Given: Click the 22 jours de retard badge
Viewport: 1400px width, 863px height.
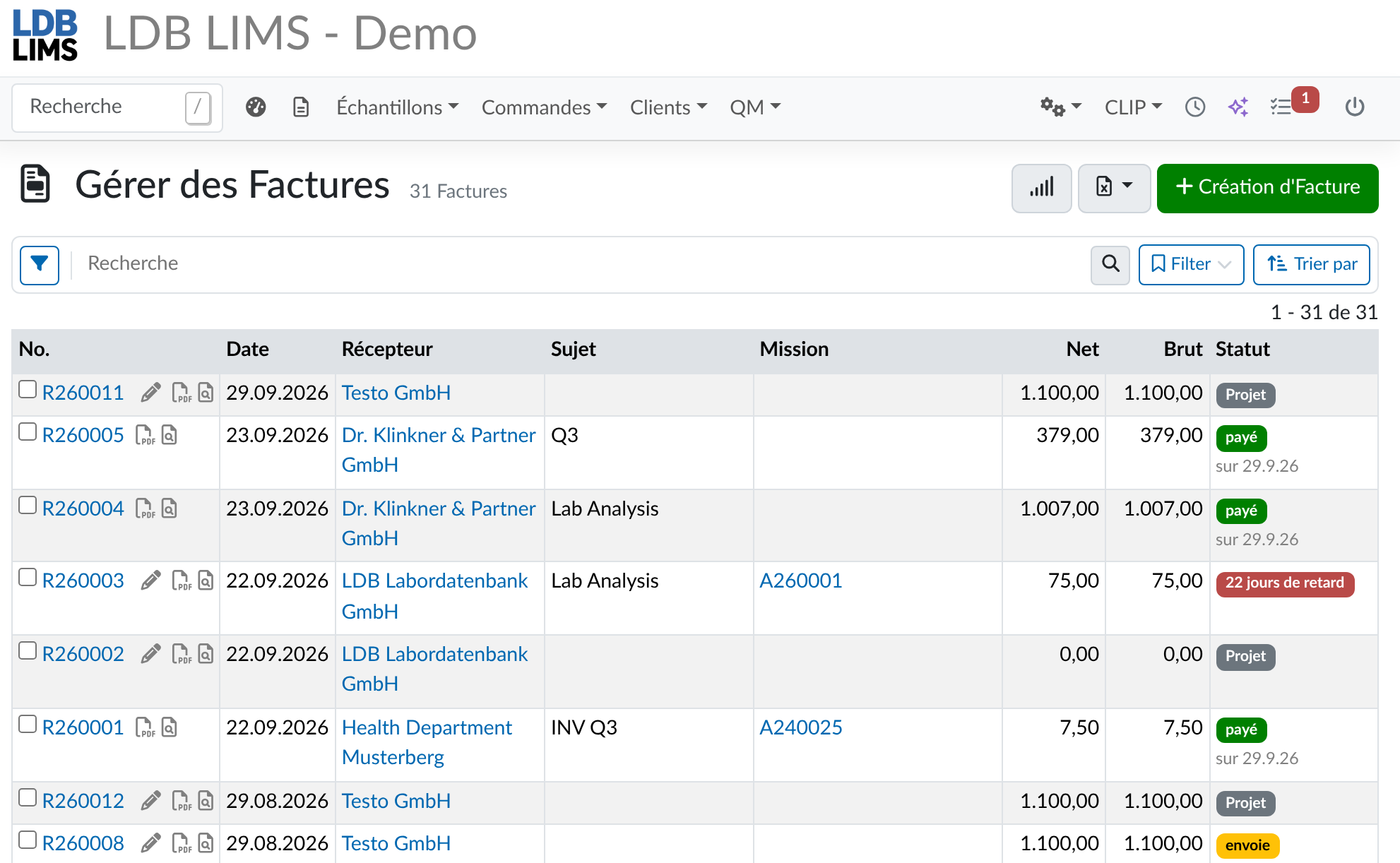Looking at the screenshot, I should click(x=1285, y=583).
